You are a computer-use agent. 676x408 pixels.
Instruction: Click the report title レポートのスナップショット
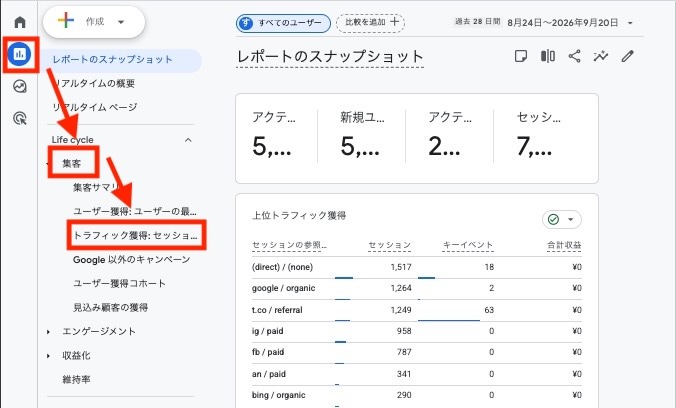(330, 56)
